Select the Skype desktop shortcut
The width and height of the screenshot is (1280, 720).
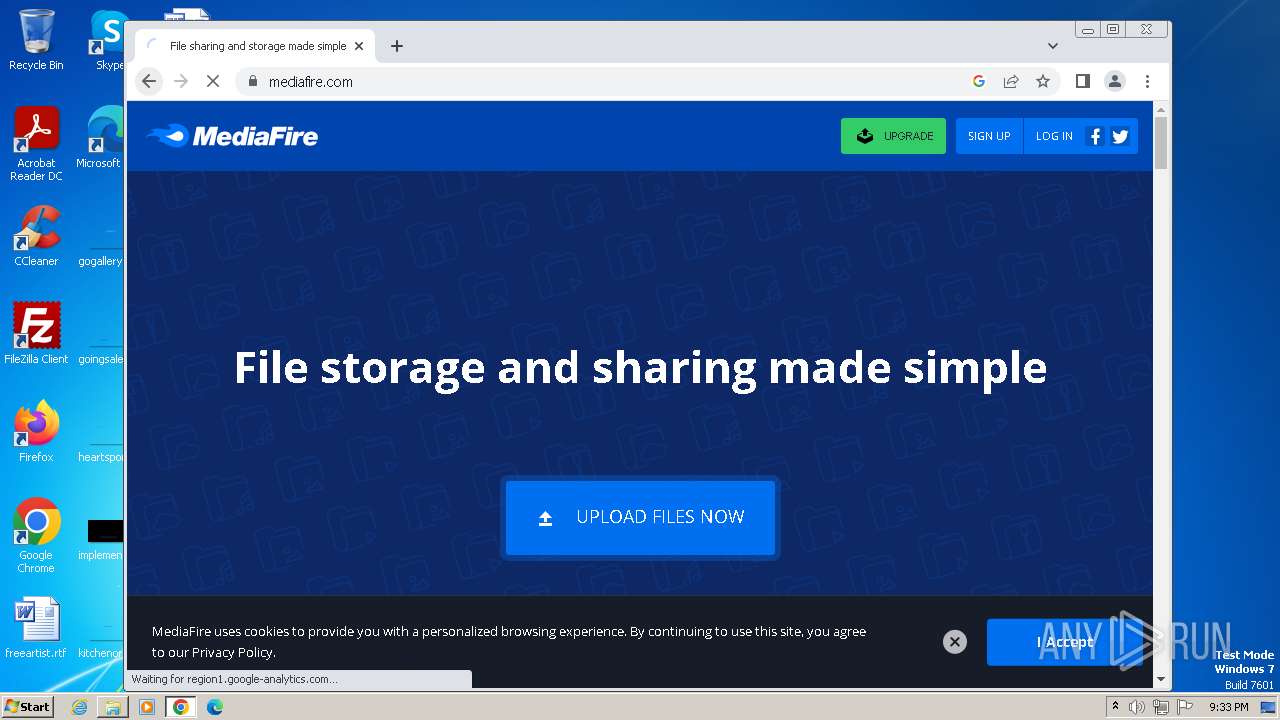tap(108, 40)
